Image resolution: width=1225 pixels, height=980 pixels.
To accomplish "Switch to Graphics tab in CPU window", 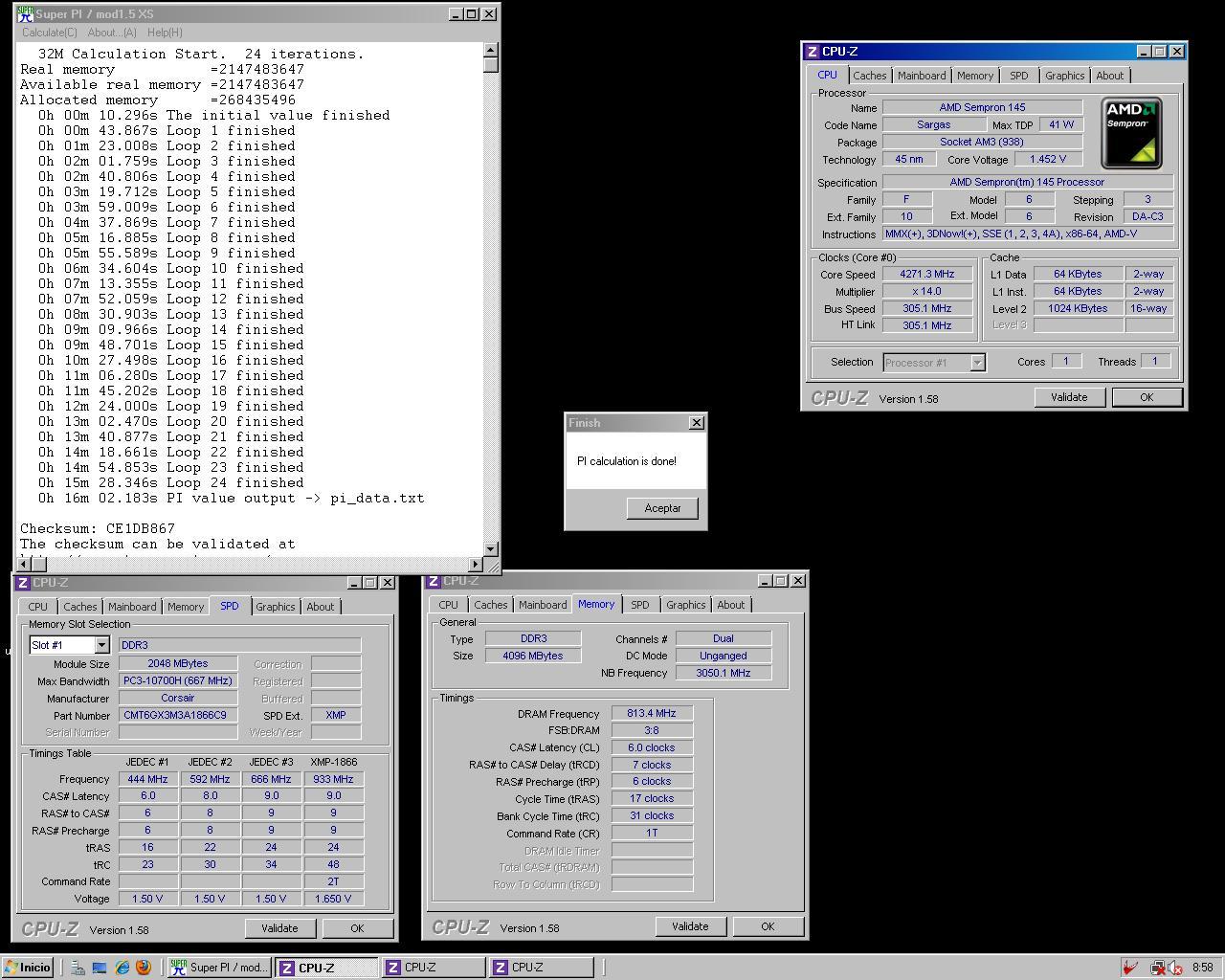I will [x=1065, y=76].
